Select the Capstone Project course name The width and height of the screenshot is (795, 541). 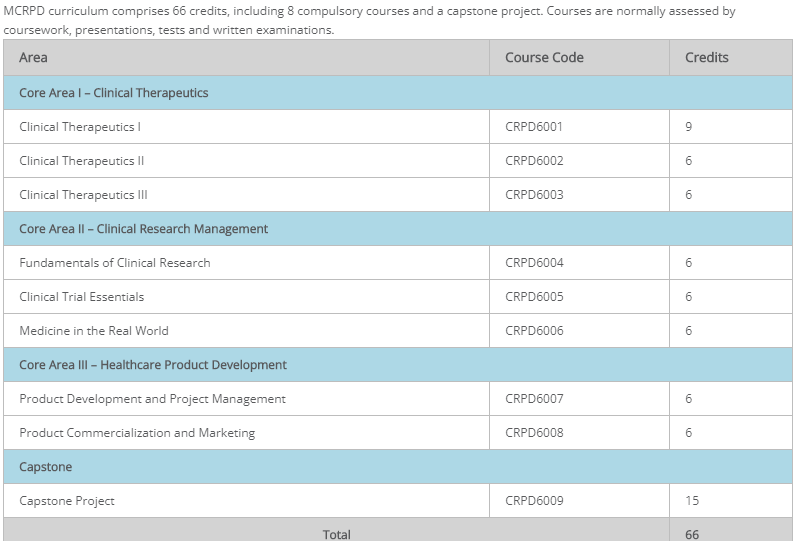tap(67, 501)
